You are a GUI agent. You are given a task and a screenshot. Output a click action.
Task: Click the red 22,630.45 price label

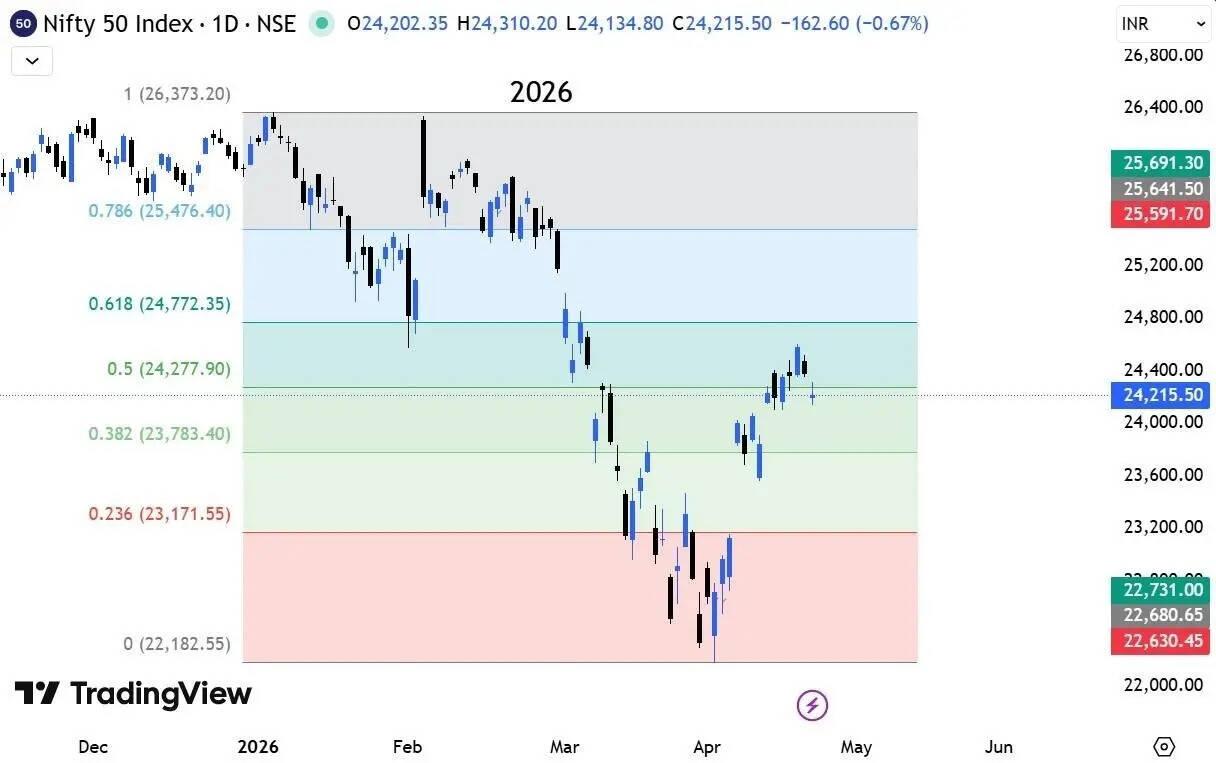[x=1160, y=641]
